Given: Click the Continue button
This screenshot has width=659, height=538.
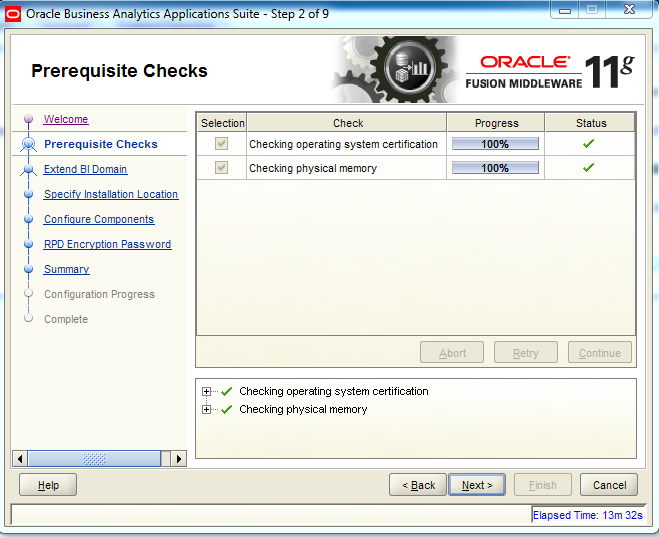Looking at the screenshot, I should [600, 352].
